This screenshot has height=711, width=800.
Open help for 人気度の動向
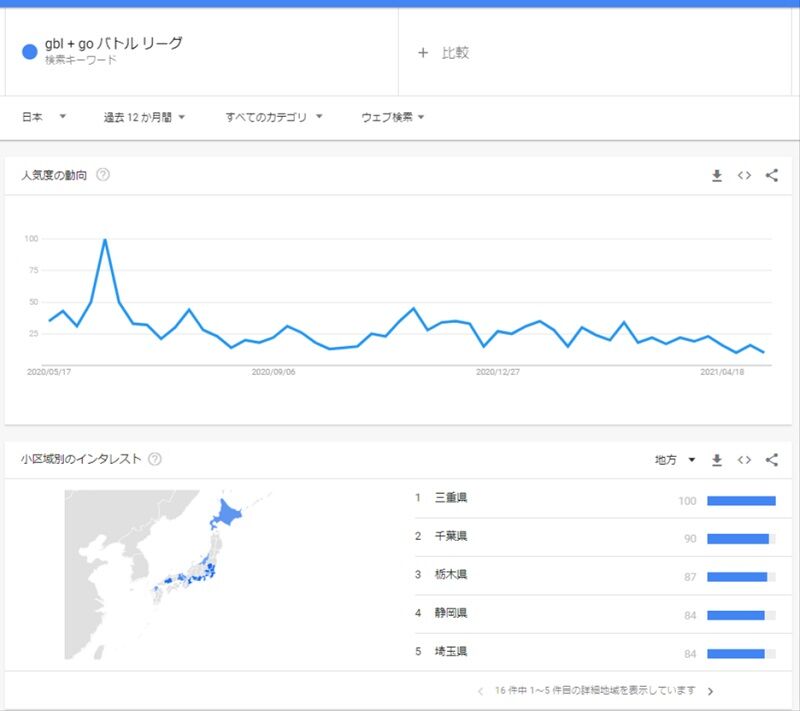pos(103,175)
